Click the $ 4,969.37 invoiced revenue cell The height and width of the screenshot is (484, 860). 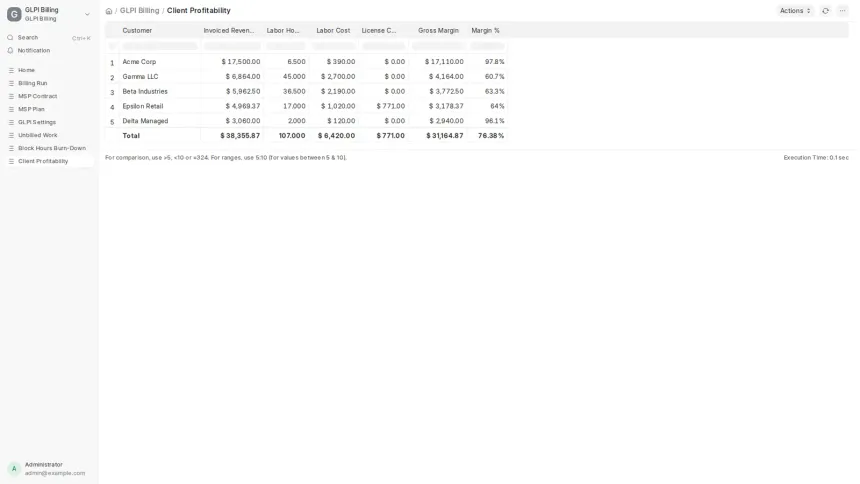(x=232, y=106)
